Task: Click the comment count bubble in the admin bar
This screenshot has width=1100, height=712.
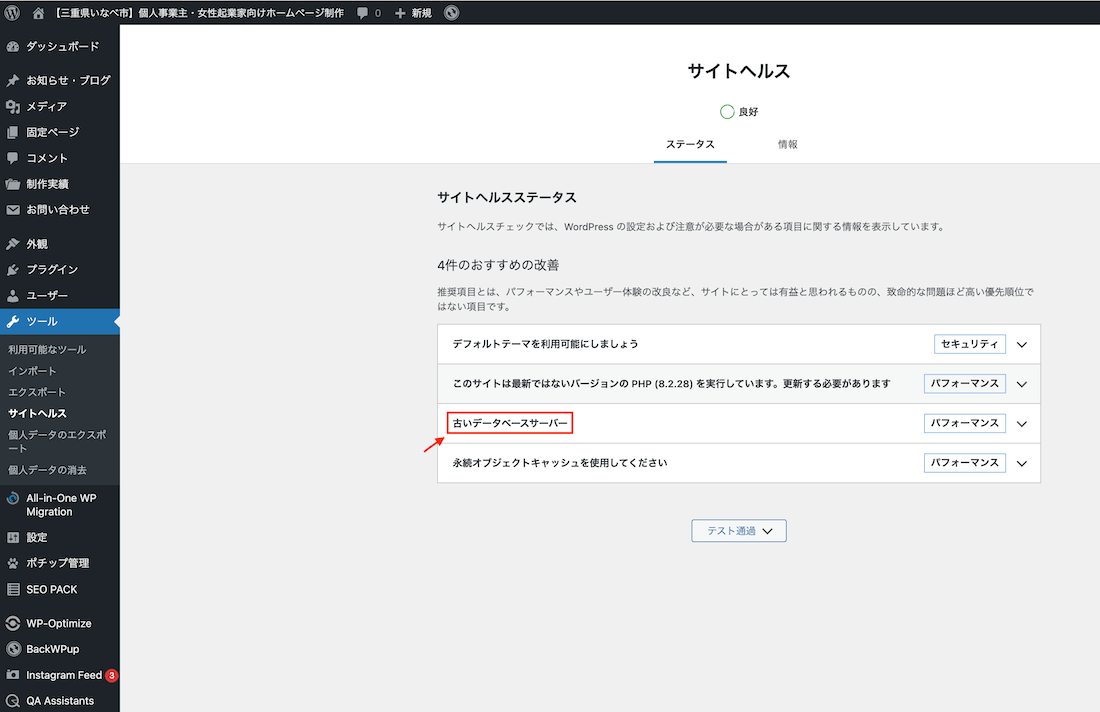Action: [x=368, y=12]
